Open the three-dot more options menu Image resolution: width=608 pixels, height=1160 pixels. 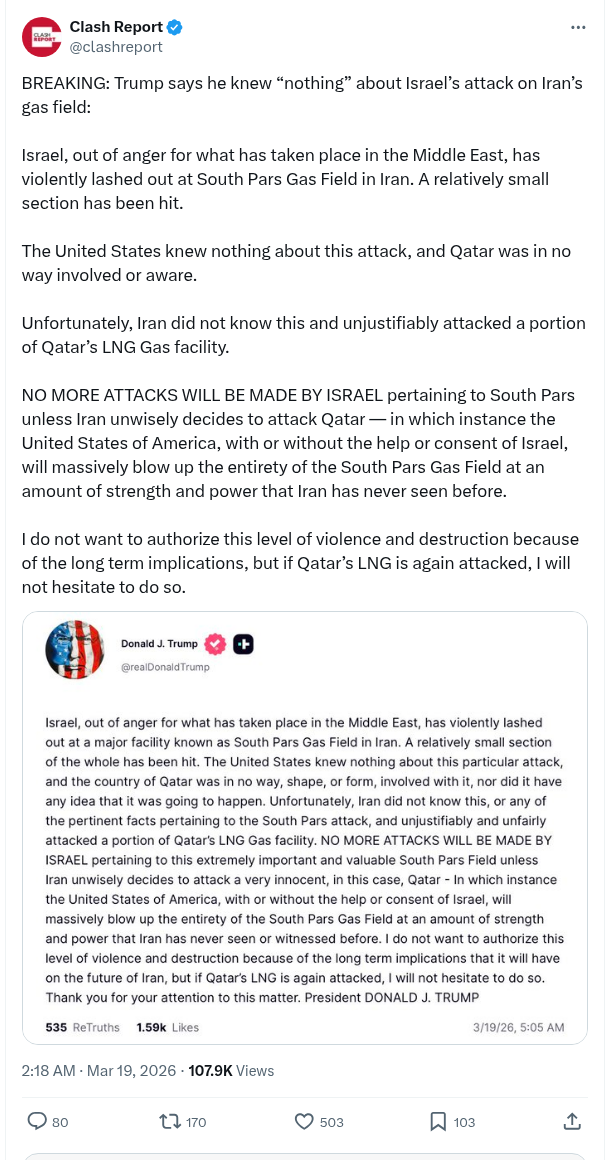pyautogui.click(x=578, y=27)
